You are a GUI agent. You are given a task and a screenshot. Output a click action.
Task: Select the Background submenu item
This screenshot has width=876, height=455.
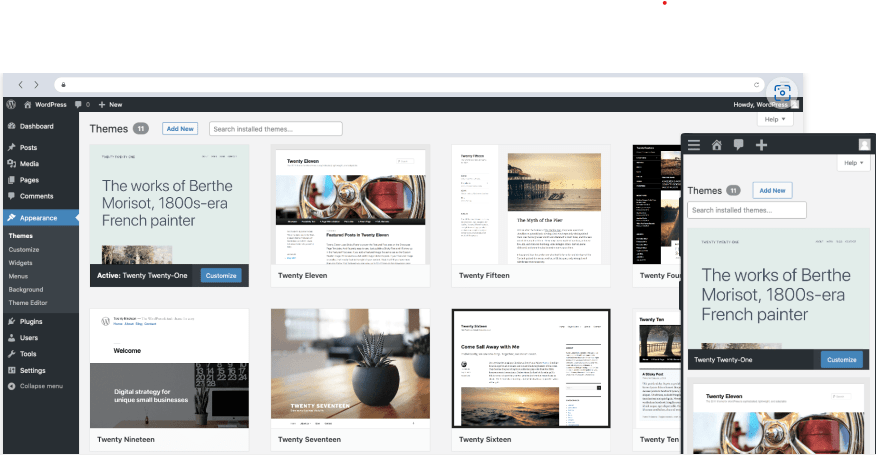coord(26,290)
